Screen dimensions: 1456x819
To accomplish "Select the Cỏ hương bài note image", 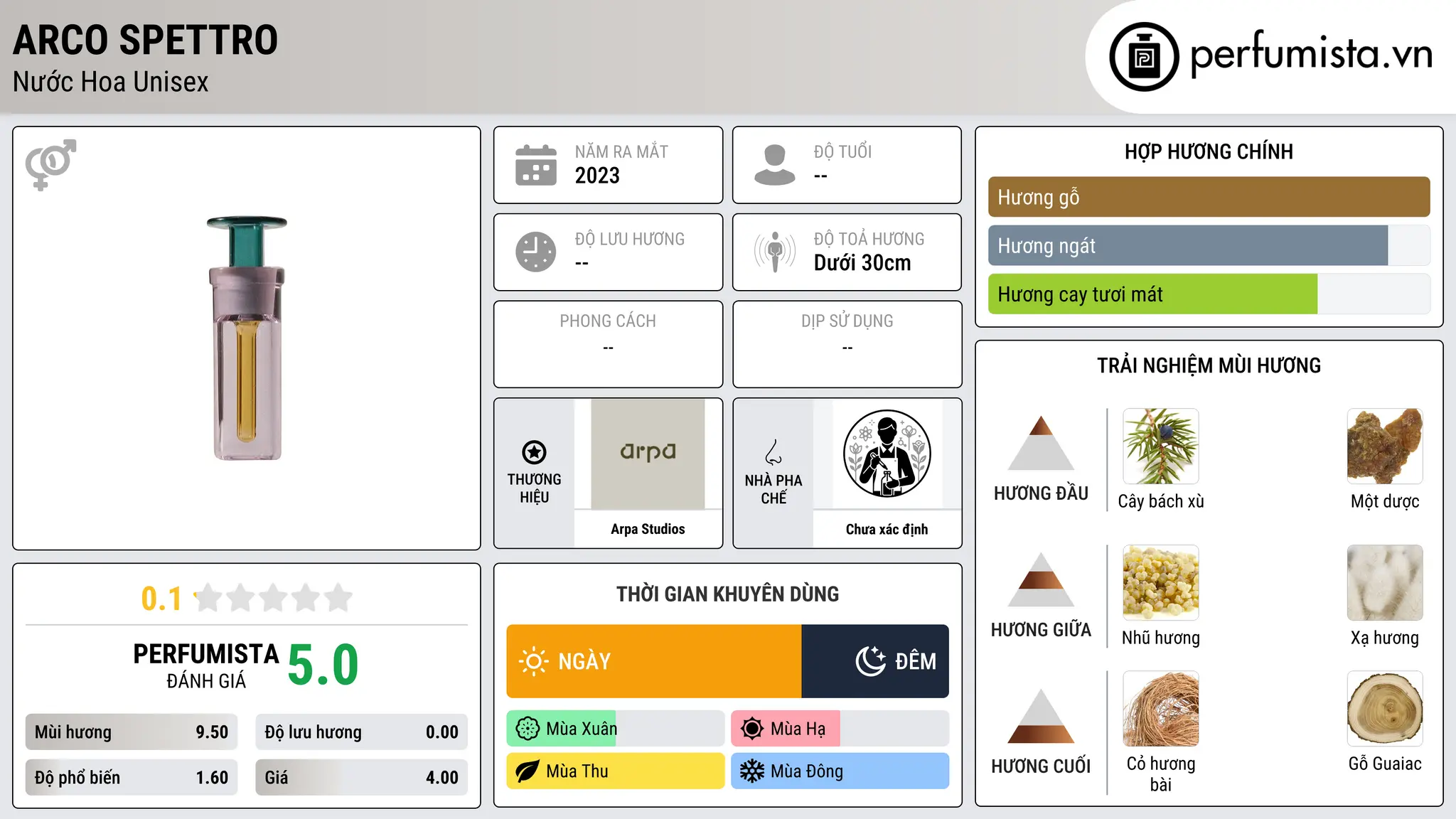I will (1161, 709).
